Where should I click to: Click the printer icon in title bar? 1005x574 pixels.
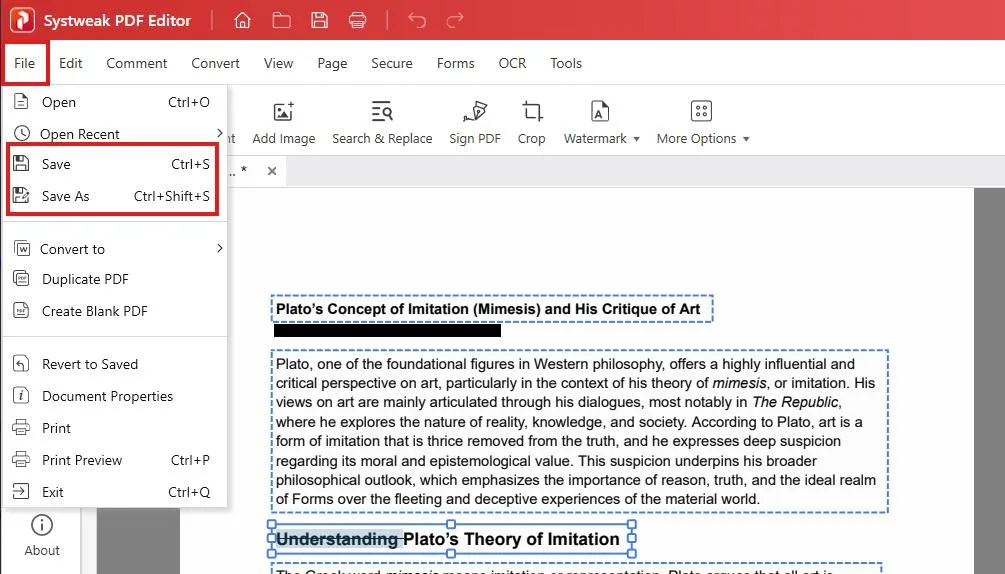(357, 20)
